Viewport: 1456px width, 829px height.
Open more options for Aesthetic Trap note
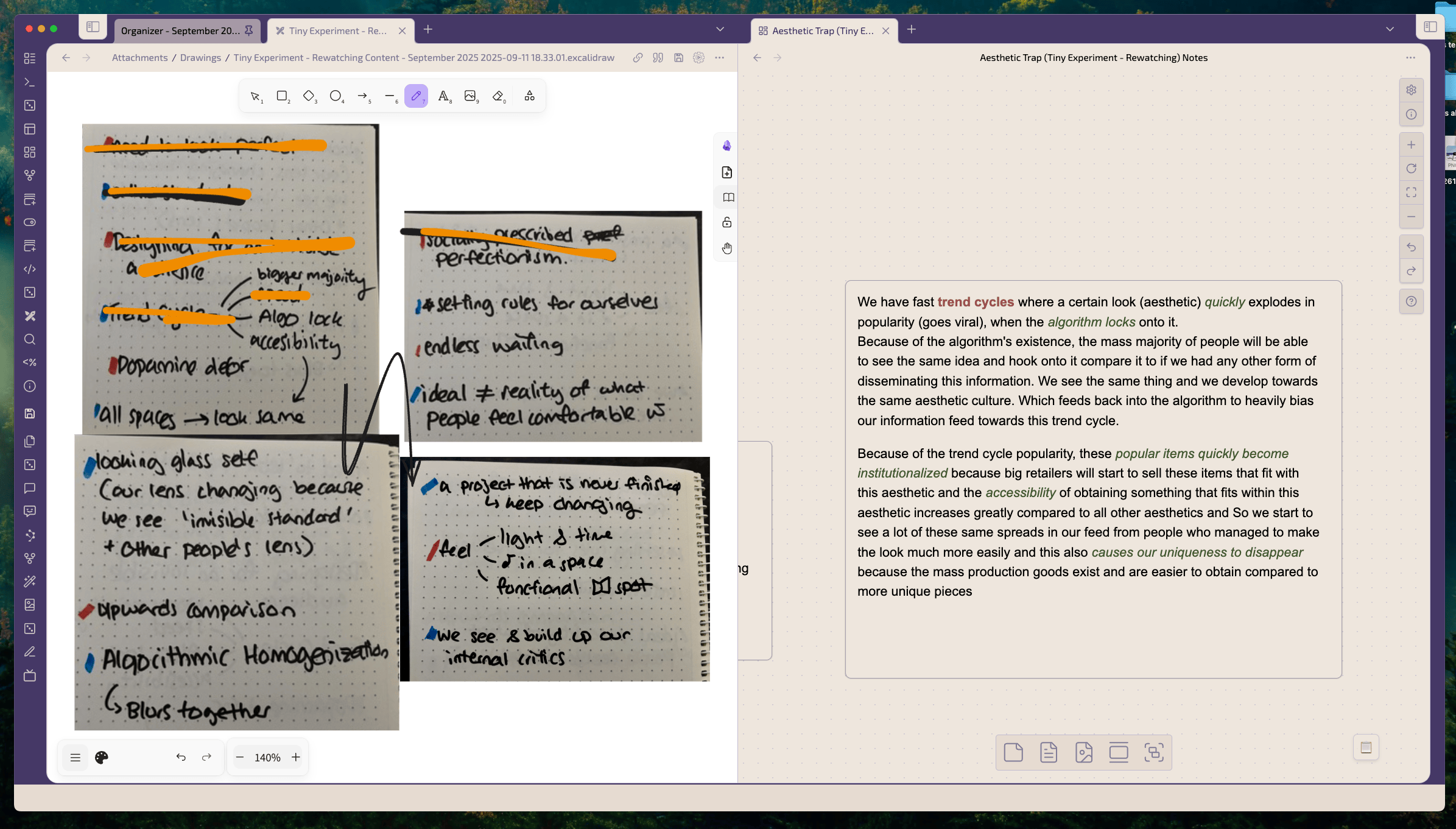[1410, 57]
